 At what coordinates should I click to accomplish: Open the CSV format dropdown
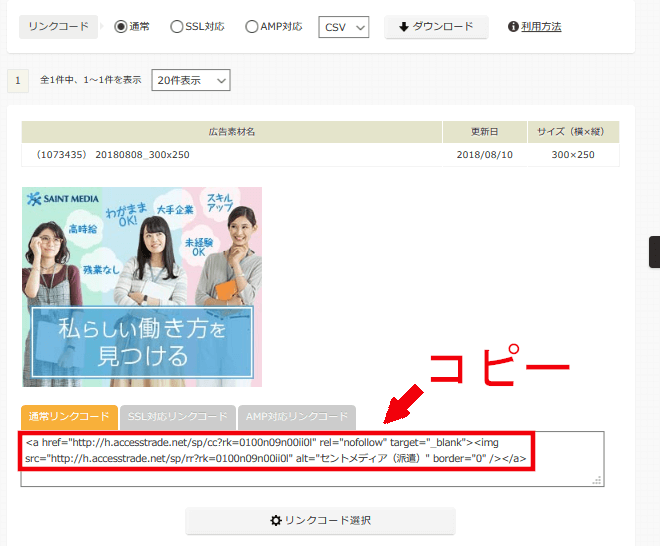click(x=344, y=27)
